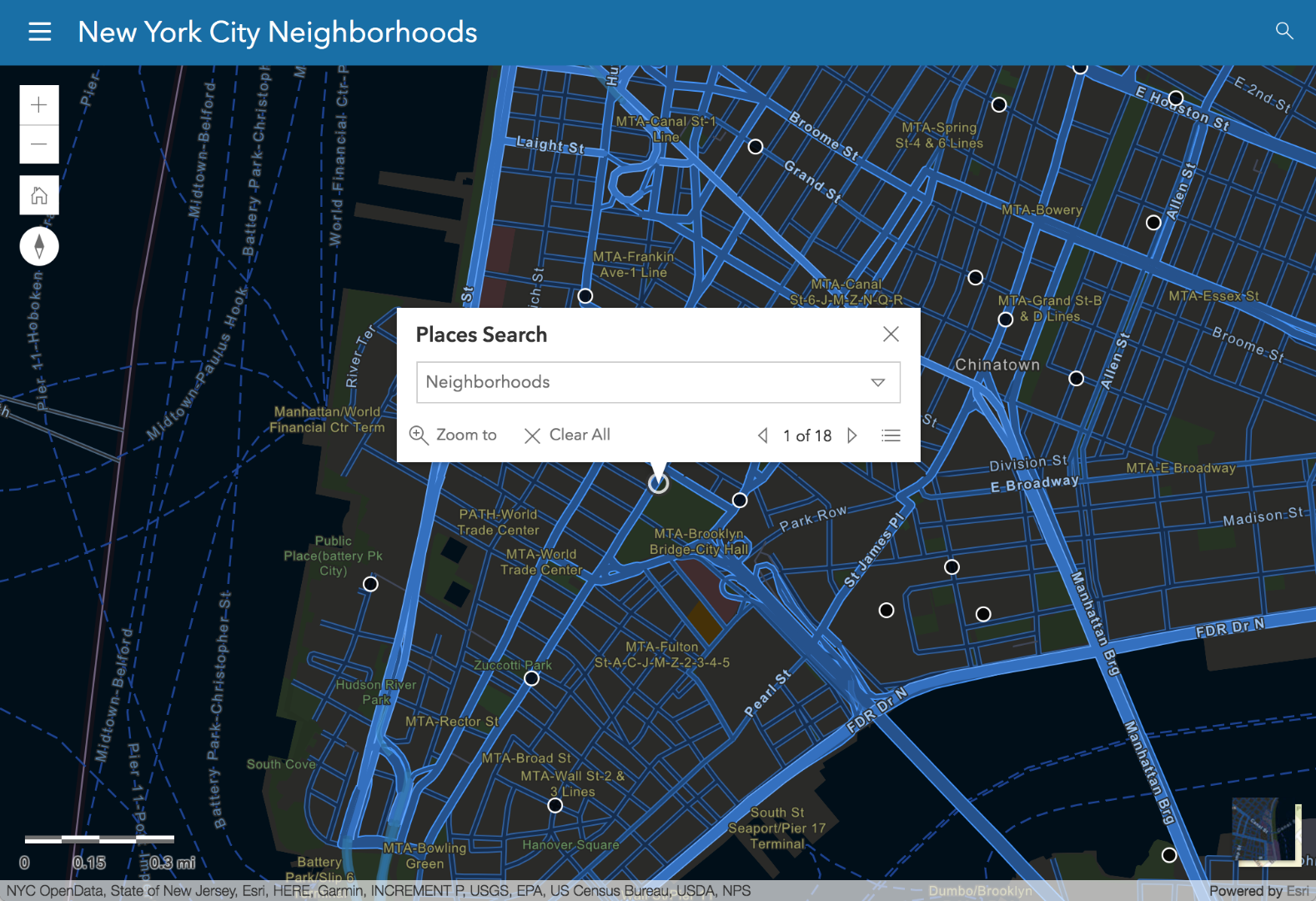Click the South St Seaport/Pier 17 Terminal label
This screenshot has height=901, width=1316.
pos(777,828)
